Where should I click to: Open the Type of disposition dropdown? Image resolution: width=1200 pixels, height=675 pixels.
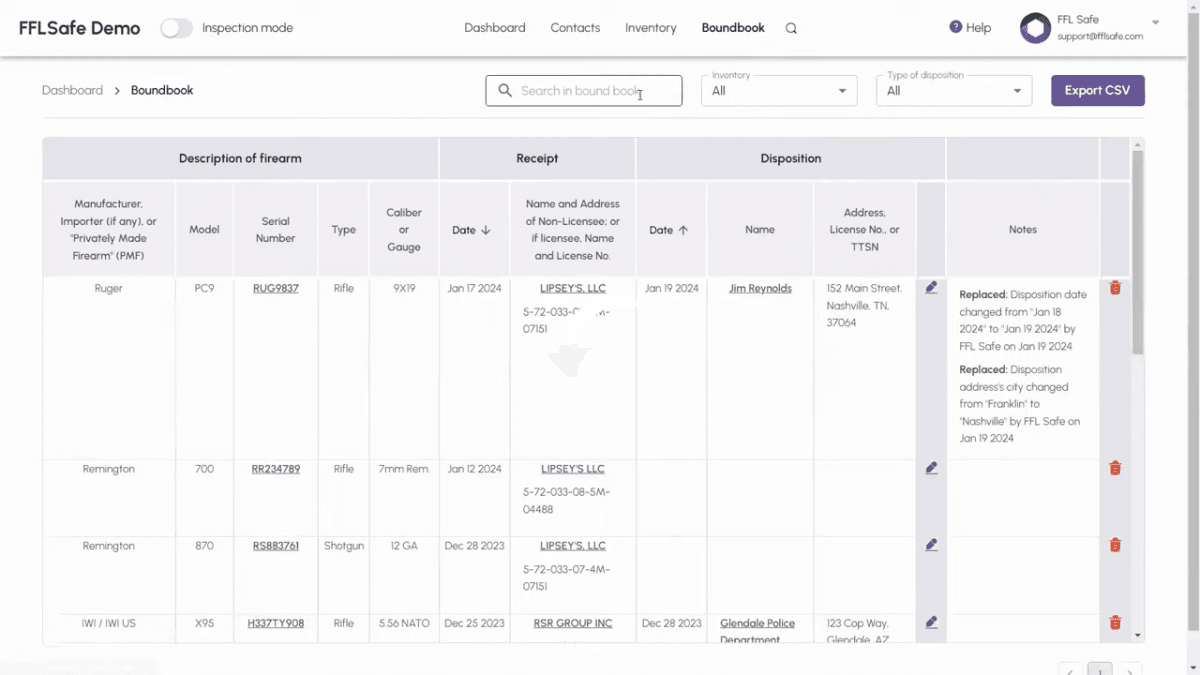(x=954, y=90)
